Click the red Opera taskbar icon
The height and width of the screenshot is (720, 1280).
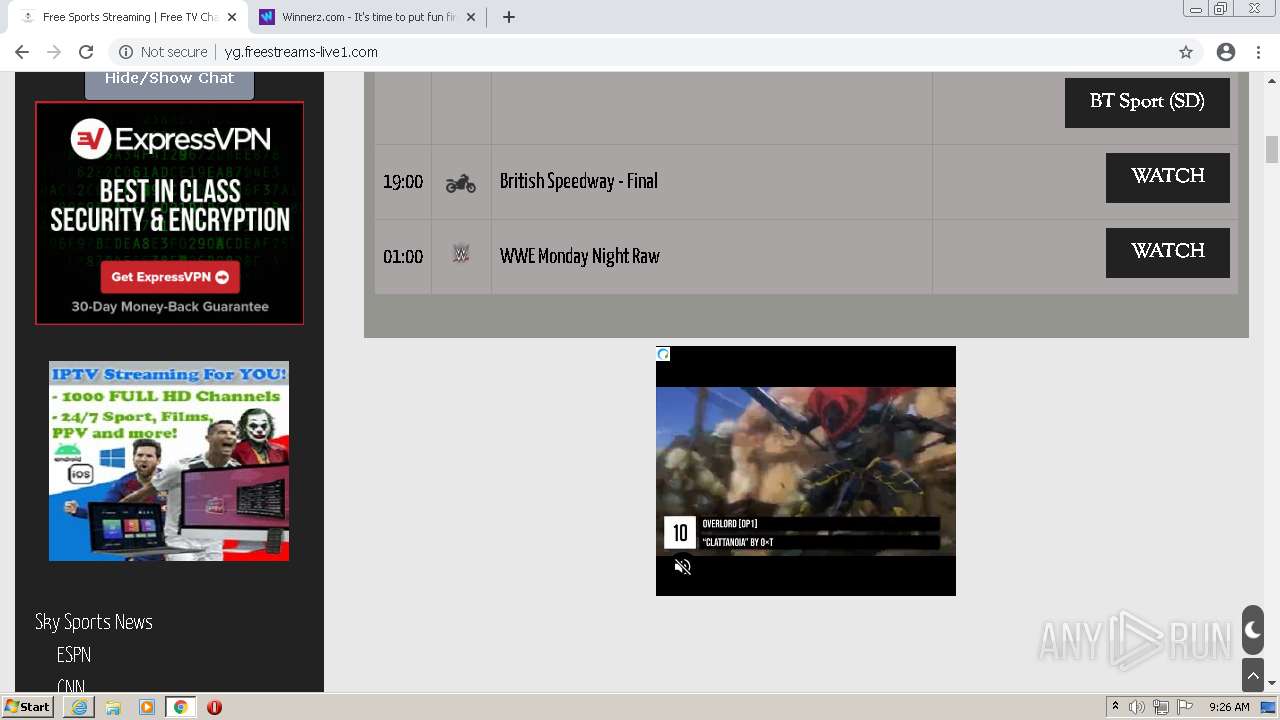pos(214,707)
